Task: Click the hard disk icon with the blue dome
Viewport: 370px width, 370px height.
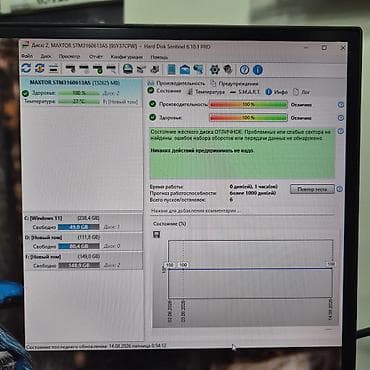Action: click(x=128, y=69)
